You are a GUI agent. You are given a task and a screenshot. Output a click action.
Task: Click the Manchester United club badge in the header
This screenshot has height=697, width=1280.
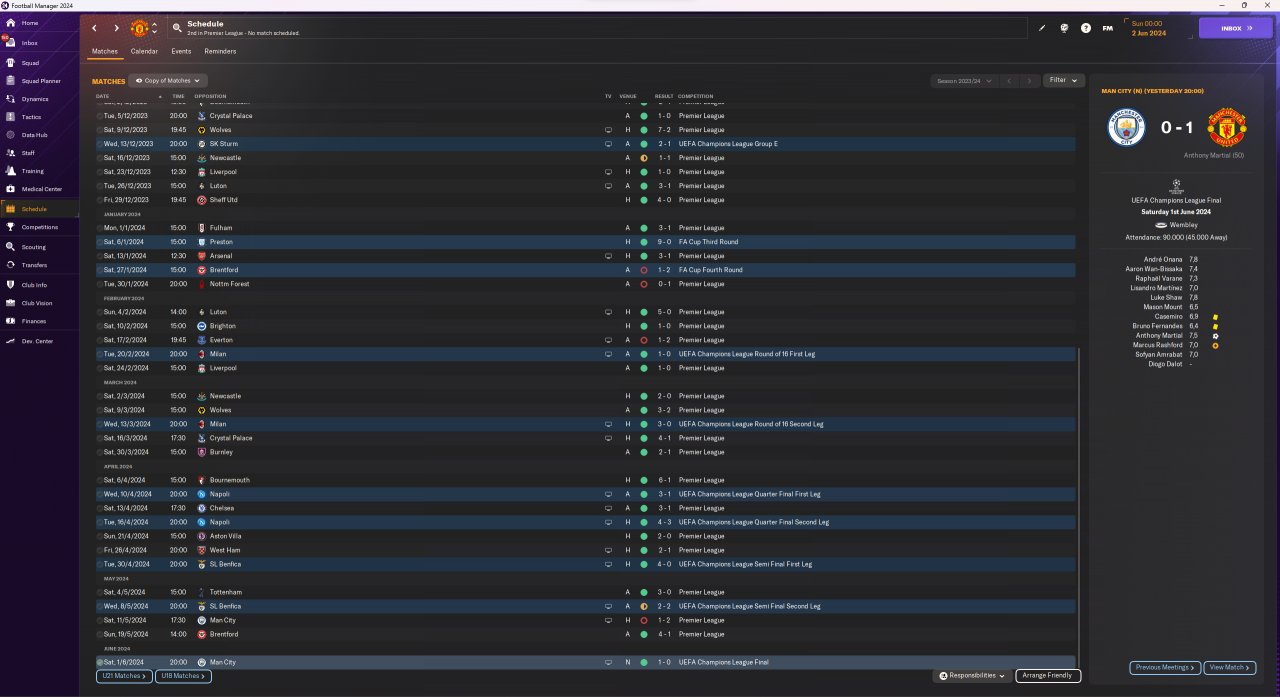pos(139,28)
